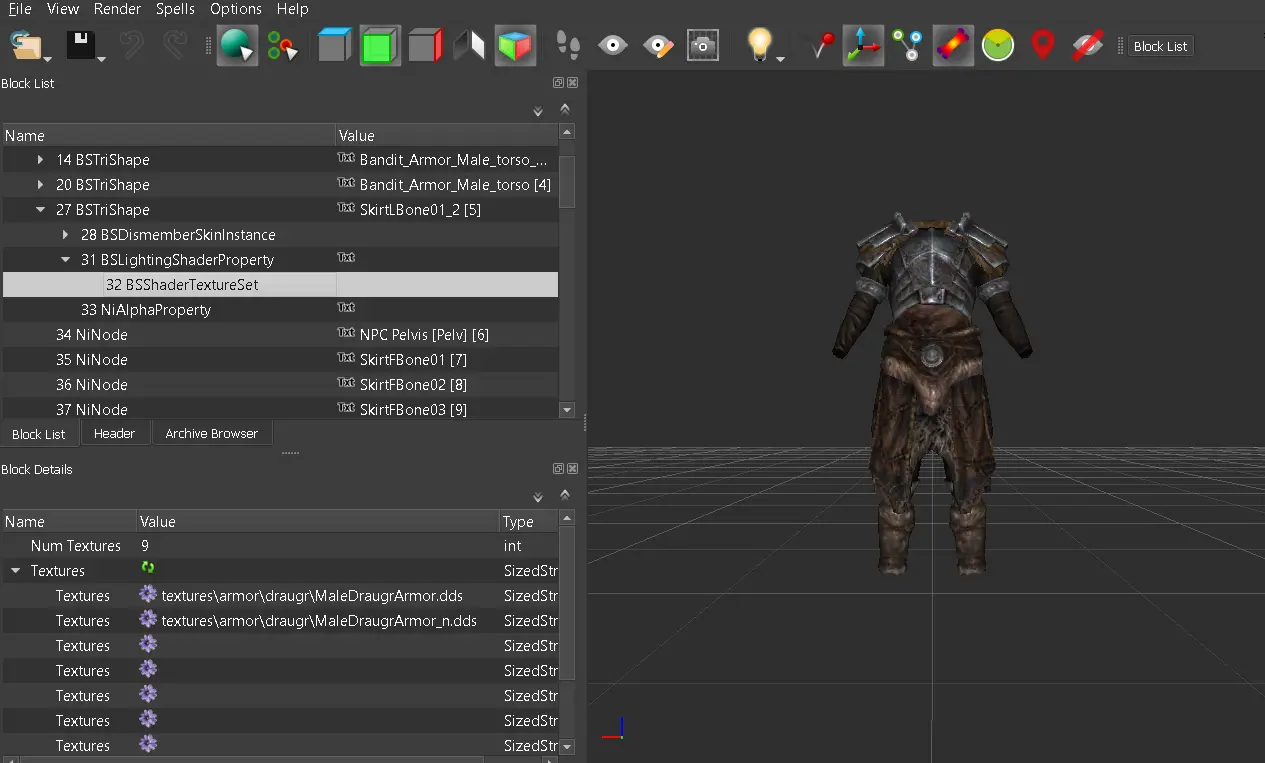Switch to Front view green cube

click(380, 46)
